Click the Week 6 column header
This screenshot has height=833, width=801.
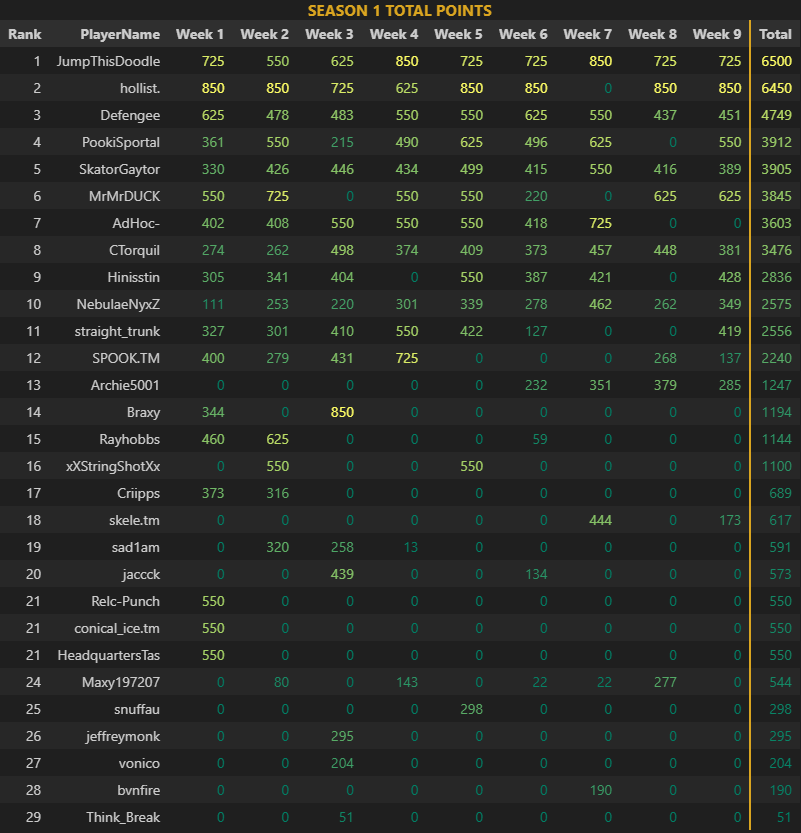pyautogui.click(x=523, y=34)
